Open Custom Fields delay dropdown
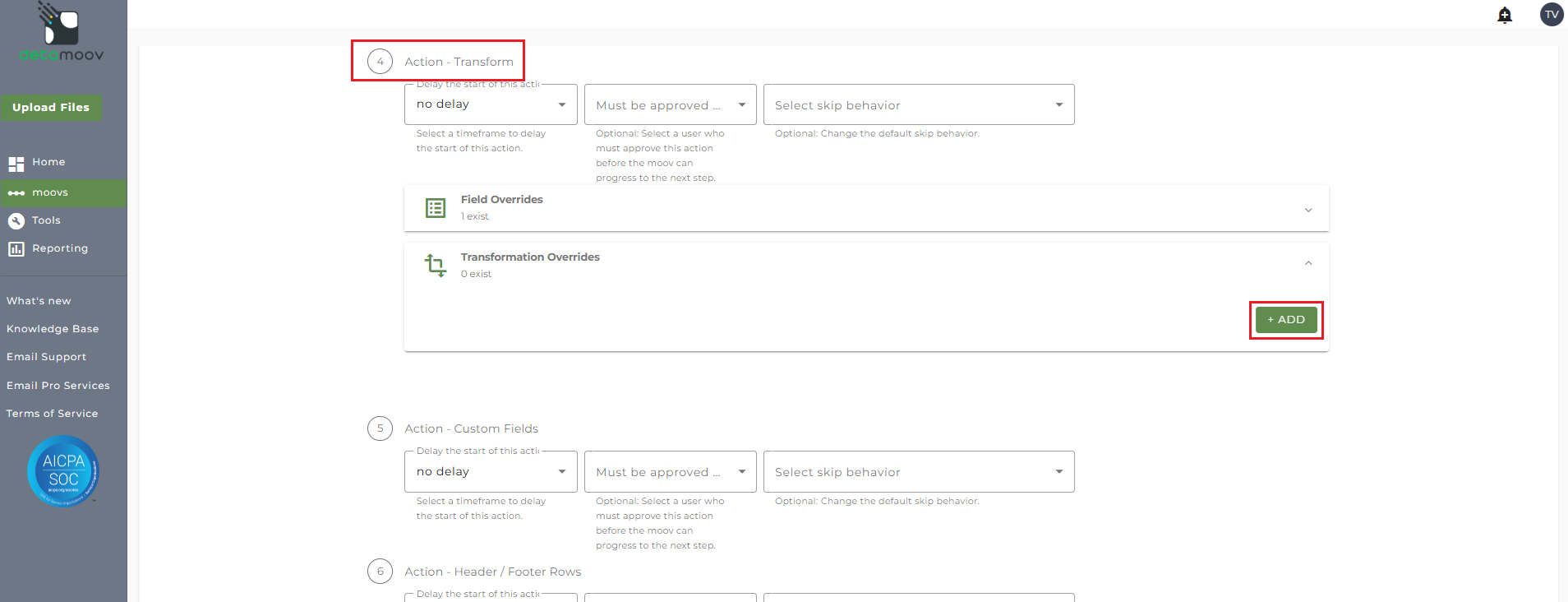Image resolution: width=1568 pixels, height=602 pixels. 491,472
